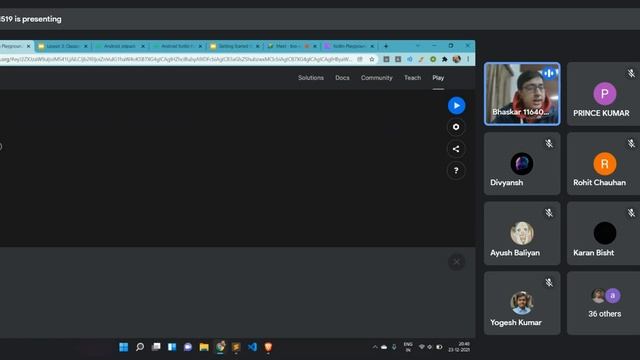Image resolution: width=640 pixels, height=360 pixels.
Task: Switch to the Getting Started browser tab
Action: (234, 46)
